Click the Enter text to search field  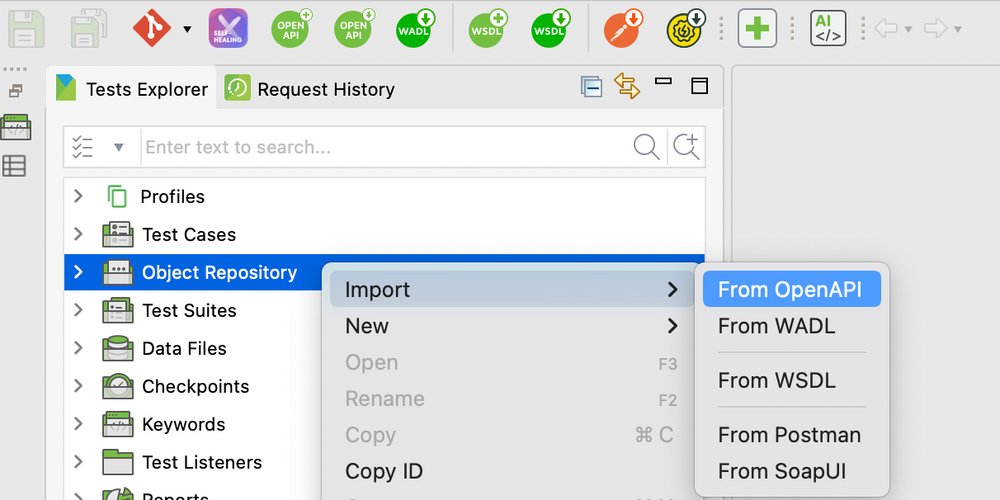pos(385,148)
